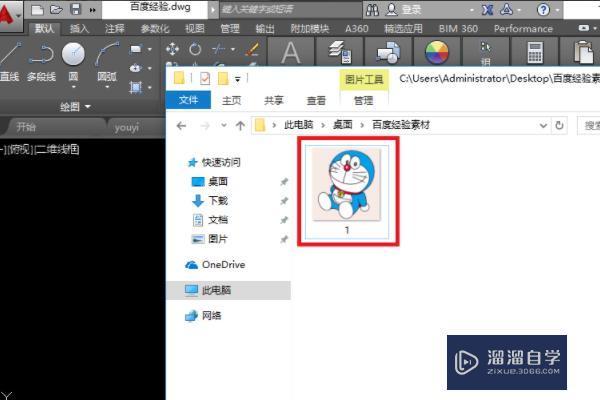Click the Rotate tool icon
This screenshot has height=400, width=600.
pos(195,49)
